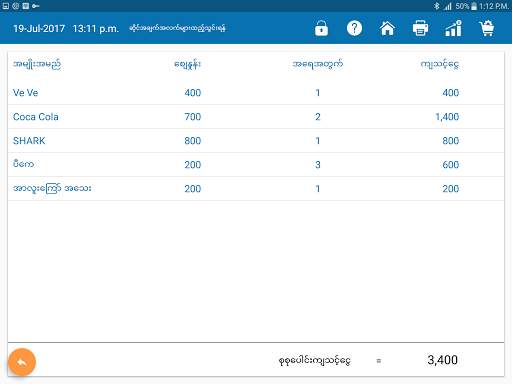
Task: Open help via question mark icon
Action: click(354, 28)
